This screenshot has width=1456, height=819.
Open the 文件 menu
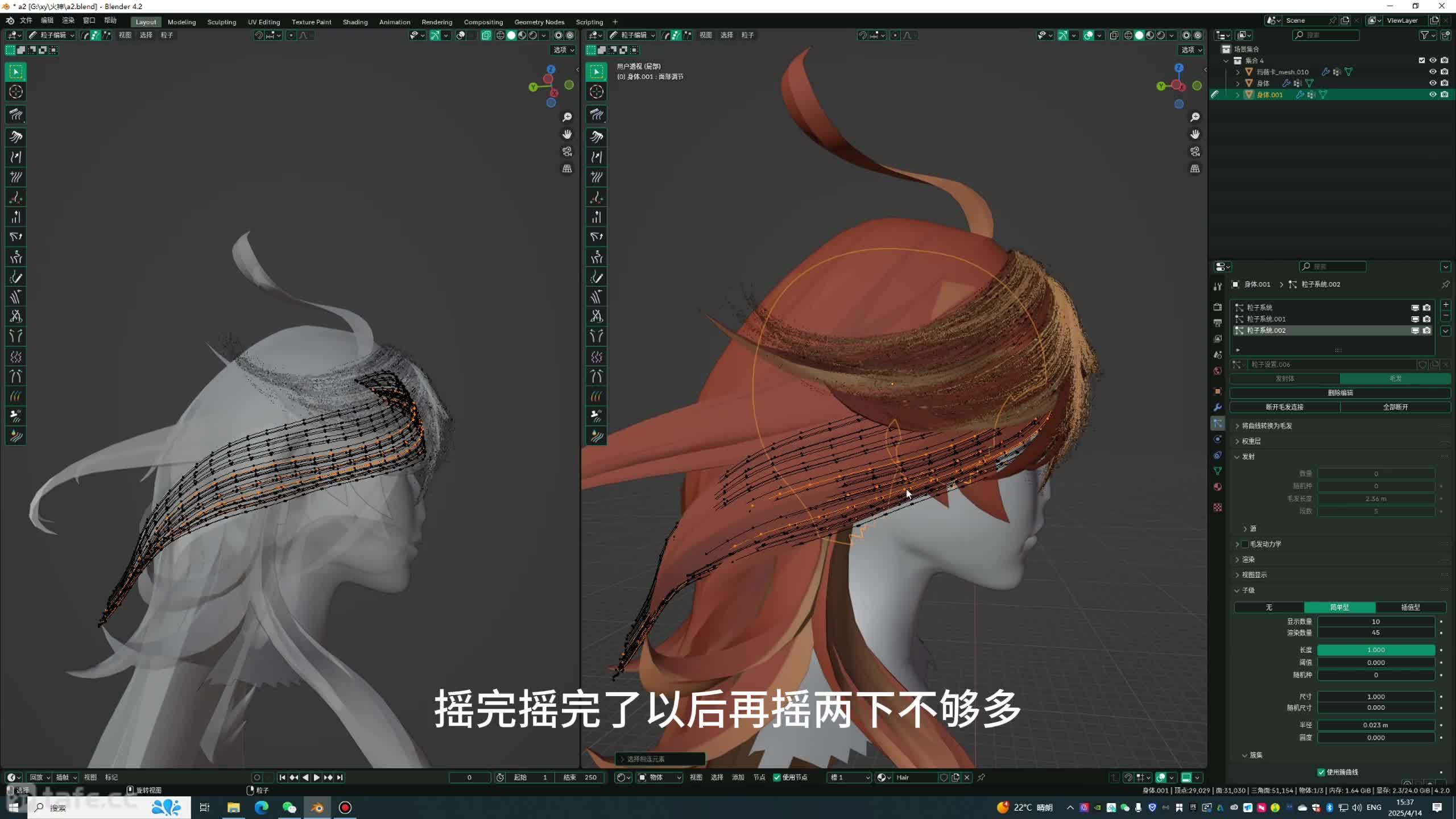click(x=26, y=20)
